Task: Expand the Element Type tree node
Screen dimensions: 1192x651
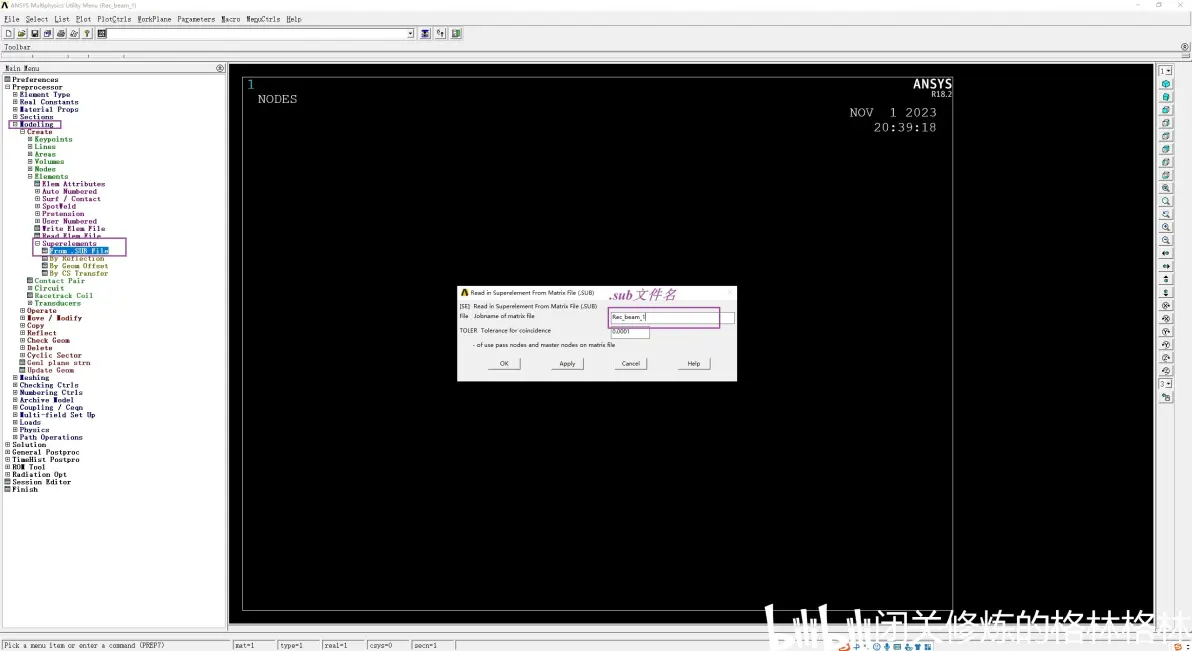Action: click(15, 95)
